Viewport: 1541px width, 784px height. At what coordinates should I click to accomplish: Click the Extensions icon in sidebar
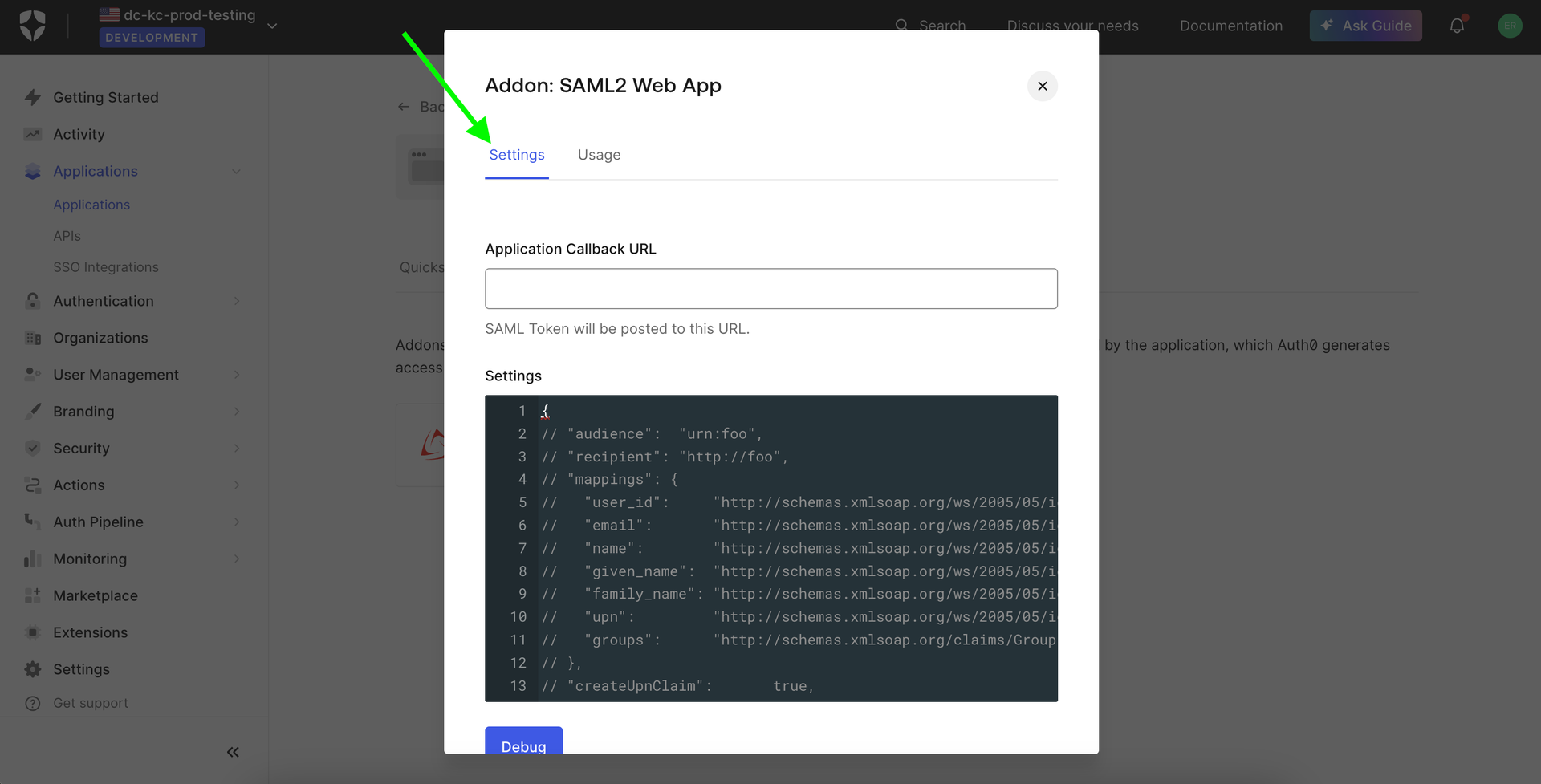[33, 632]
